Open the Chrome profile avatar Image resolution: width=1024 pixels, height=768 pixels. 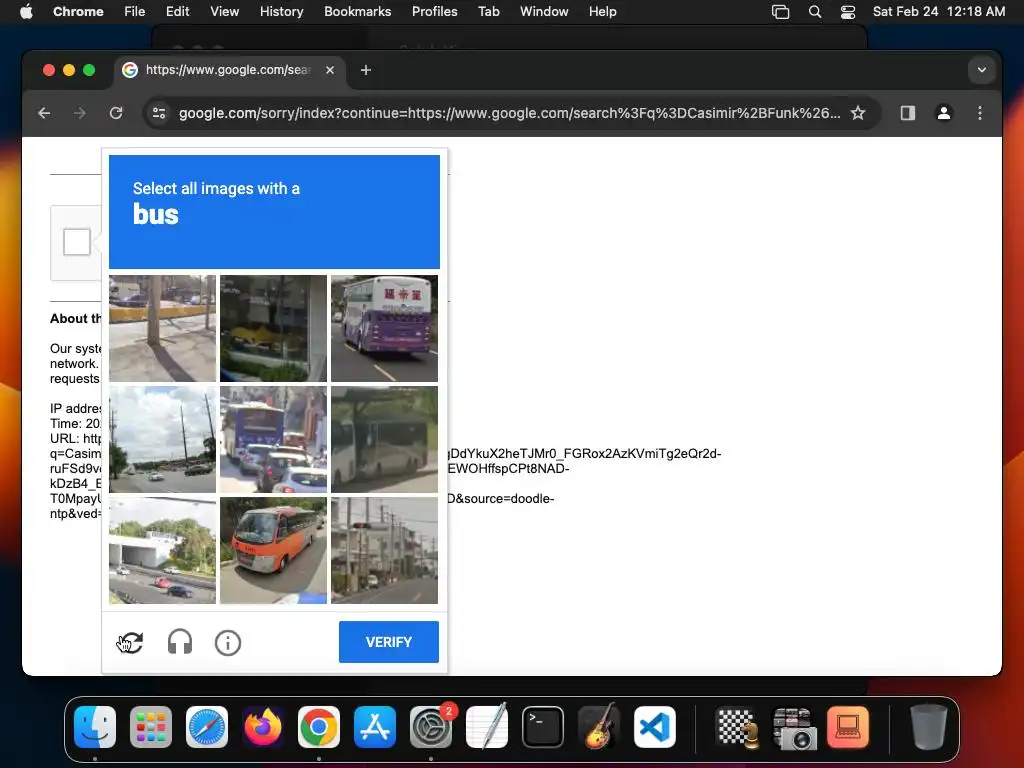click(944, 113)
